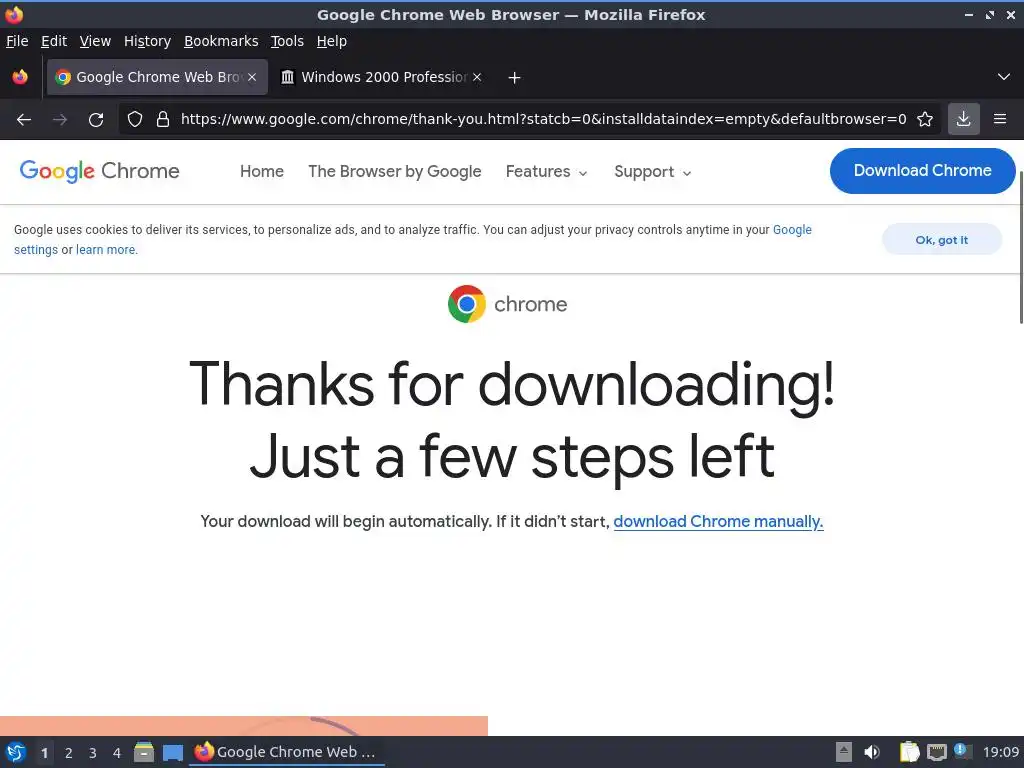Screen dimensions: 1024x768
Task: Switch to workspace 1
Action: click(44, 753)
